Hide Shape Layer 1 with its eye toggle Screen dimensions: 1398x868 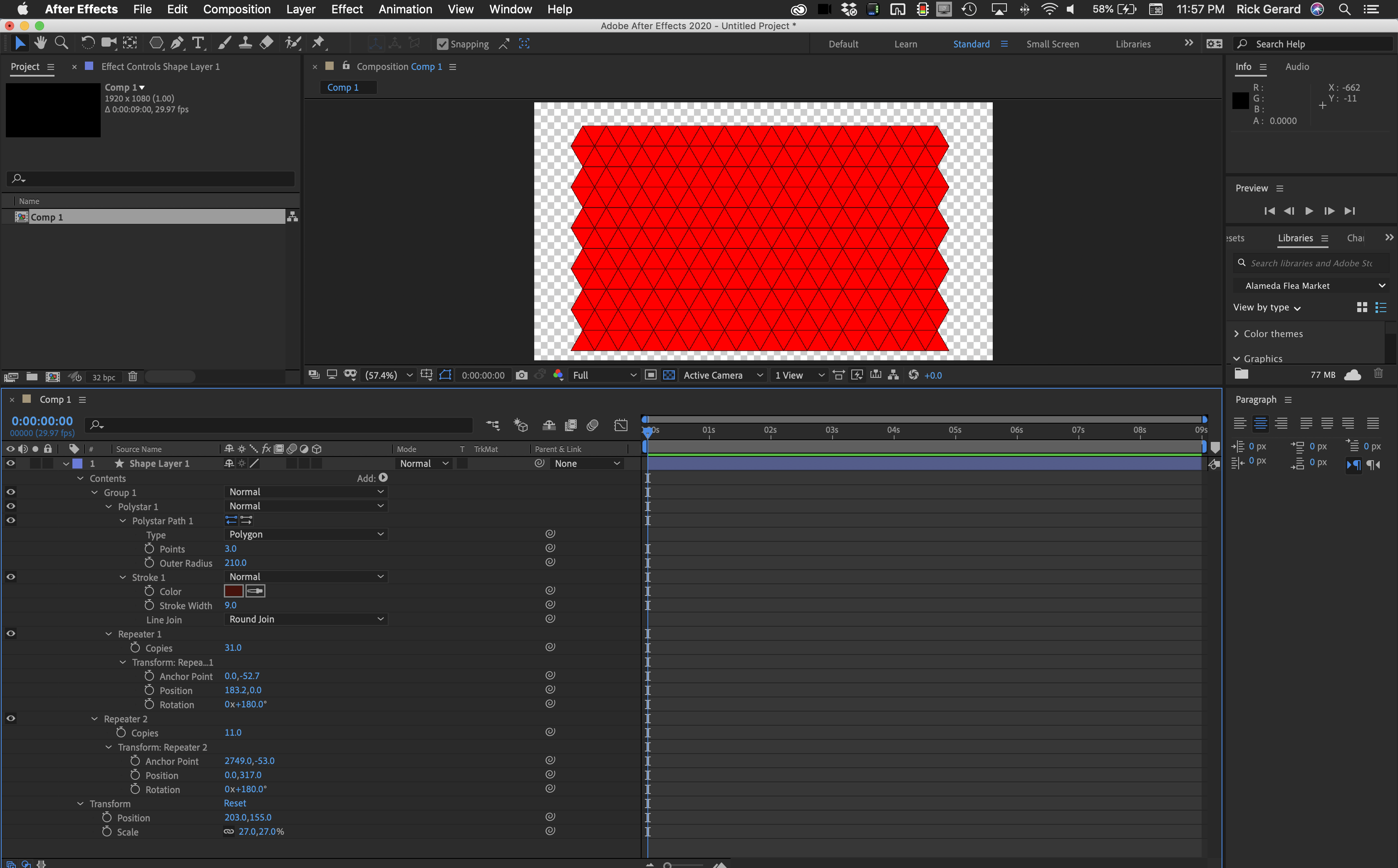(10, 463)
